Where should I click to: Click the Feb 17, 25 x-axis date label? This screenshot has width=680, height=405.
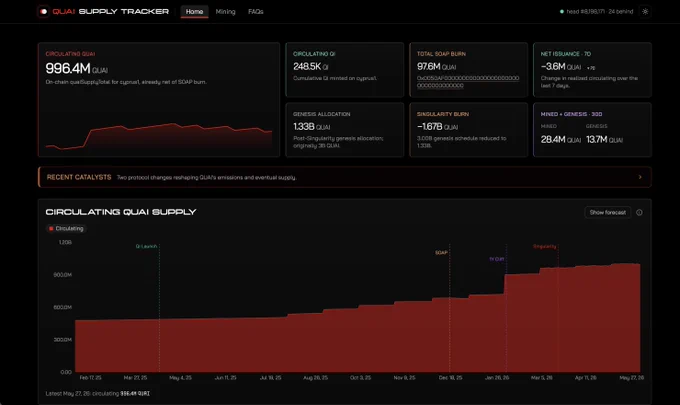(90, 378)
